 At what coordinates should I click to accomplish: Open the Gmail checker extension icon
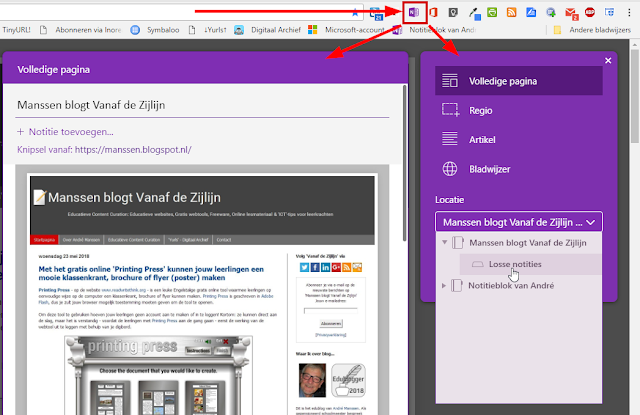point(571,13)
